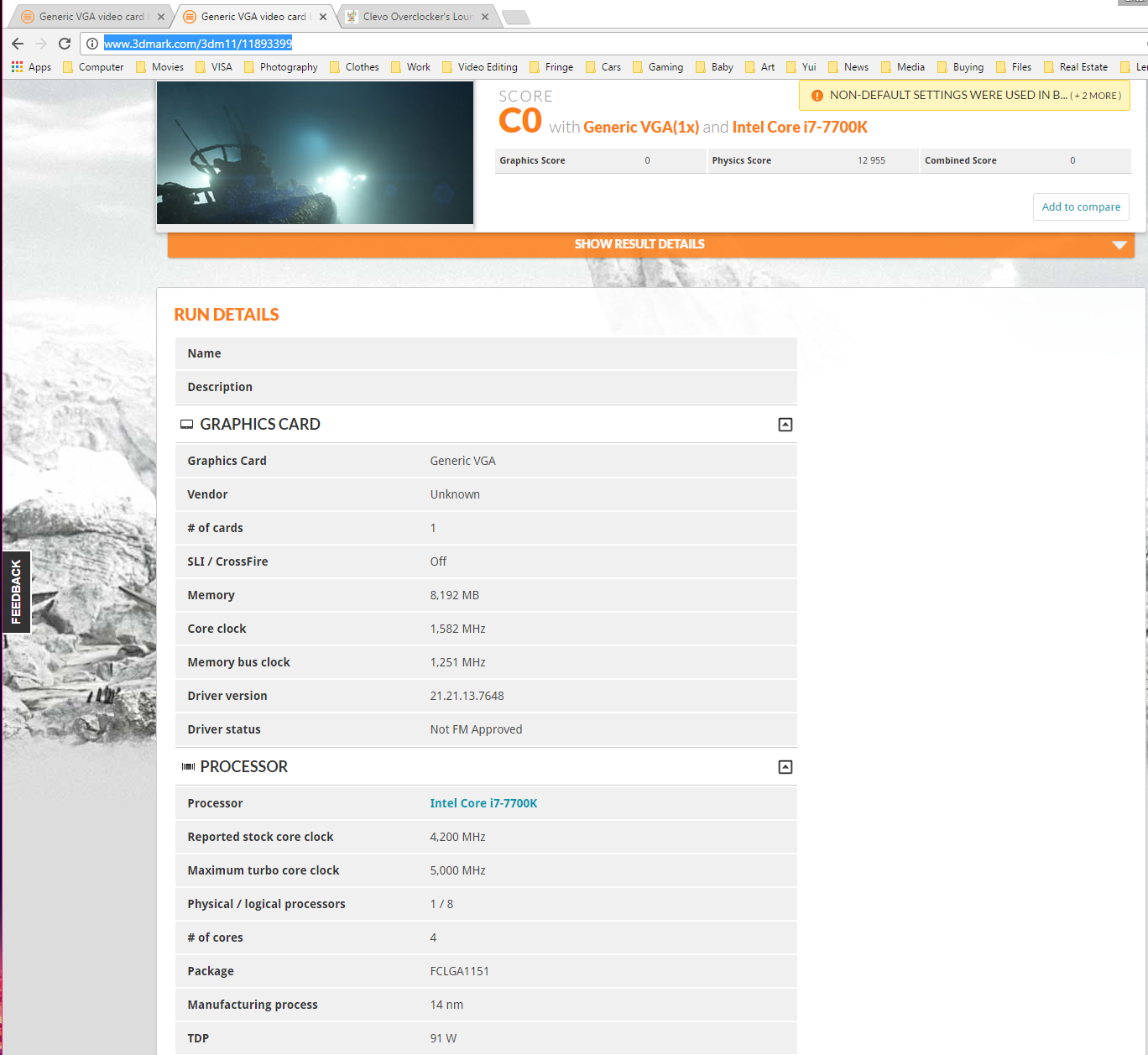Click the Not FM Approved status

[476, 729]
